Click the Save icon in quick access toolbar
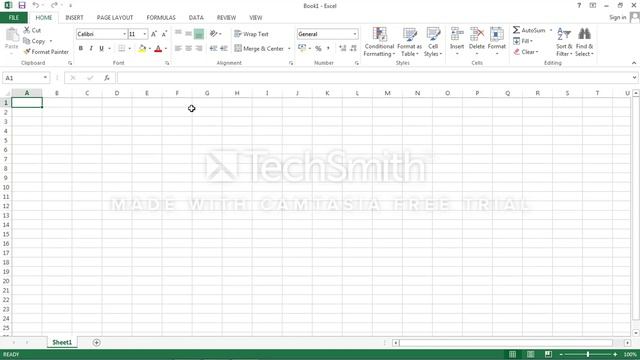 click(22, 6)
